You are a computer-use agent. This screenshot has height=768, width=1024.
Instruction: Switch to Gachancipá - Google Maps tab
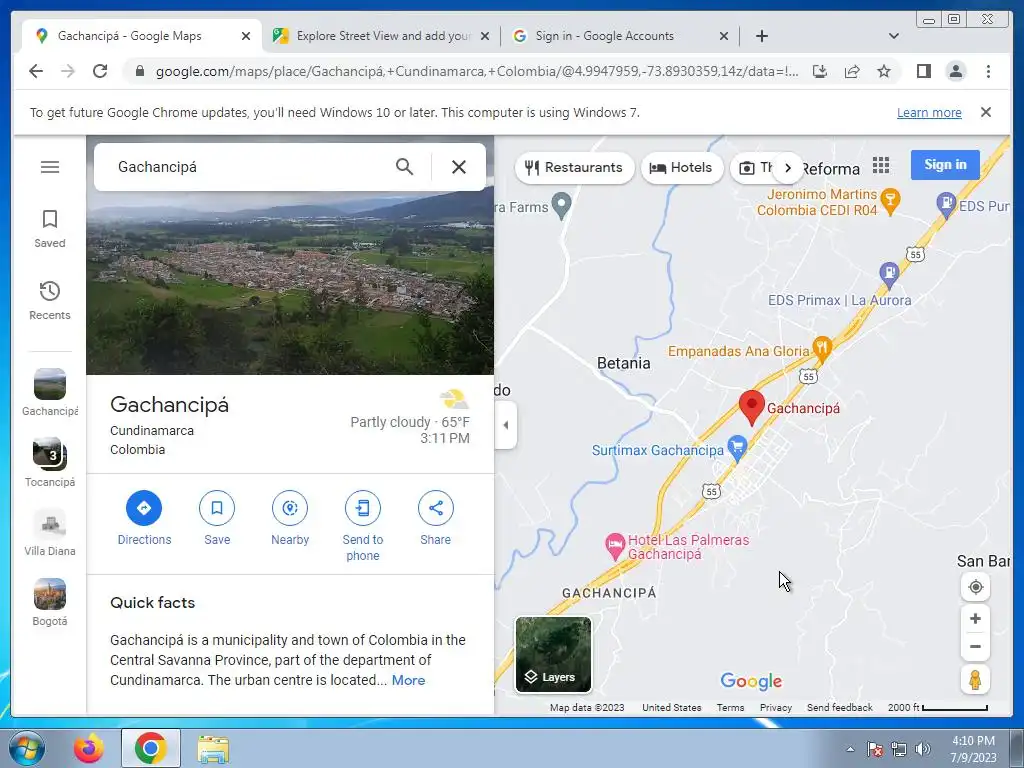tap(140, 36)
